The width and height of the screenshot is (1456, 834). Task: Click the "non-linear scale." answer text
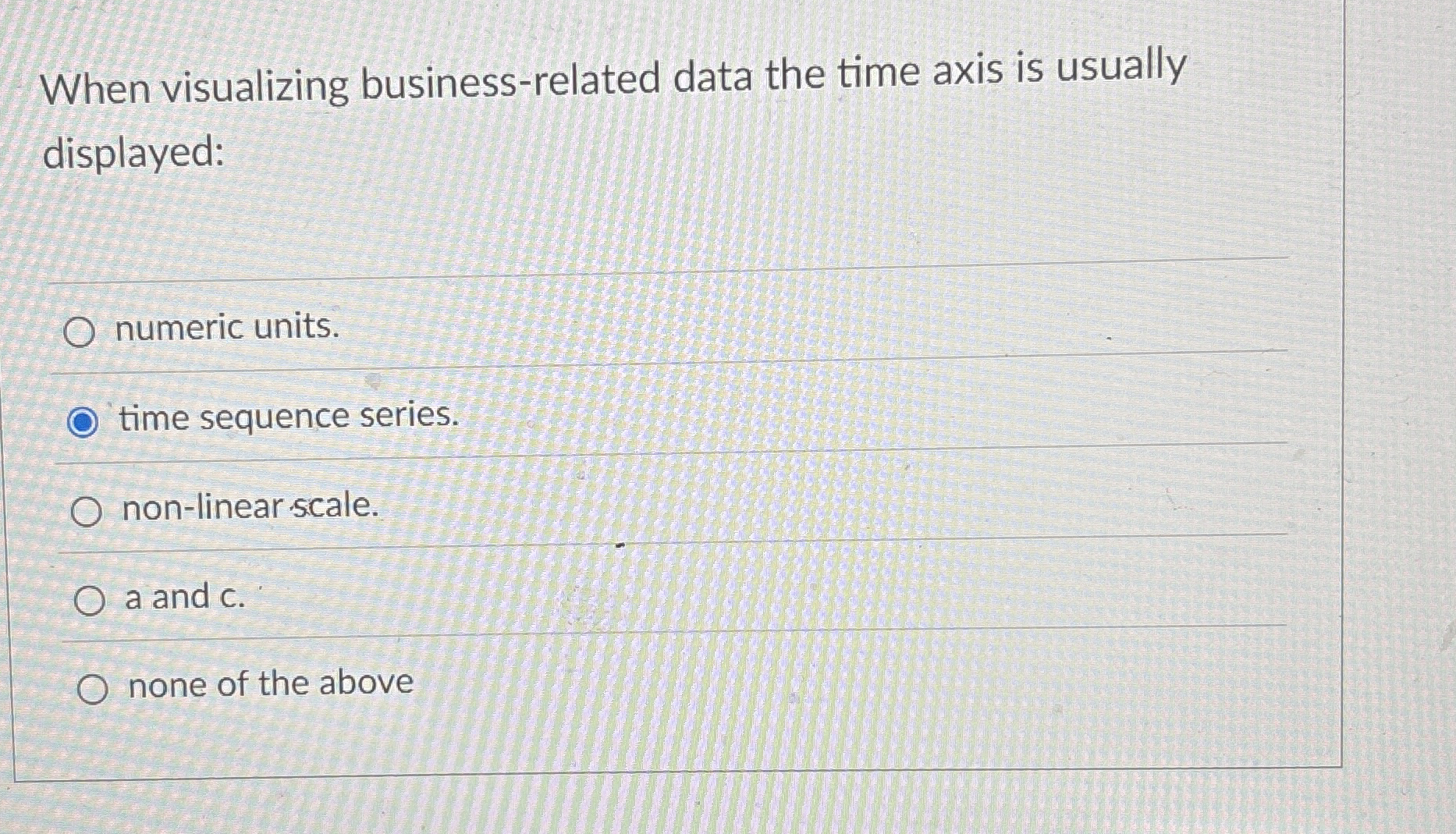coord(250,507)
